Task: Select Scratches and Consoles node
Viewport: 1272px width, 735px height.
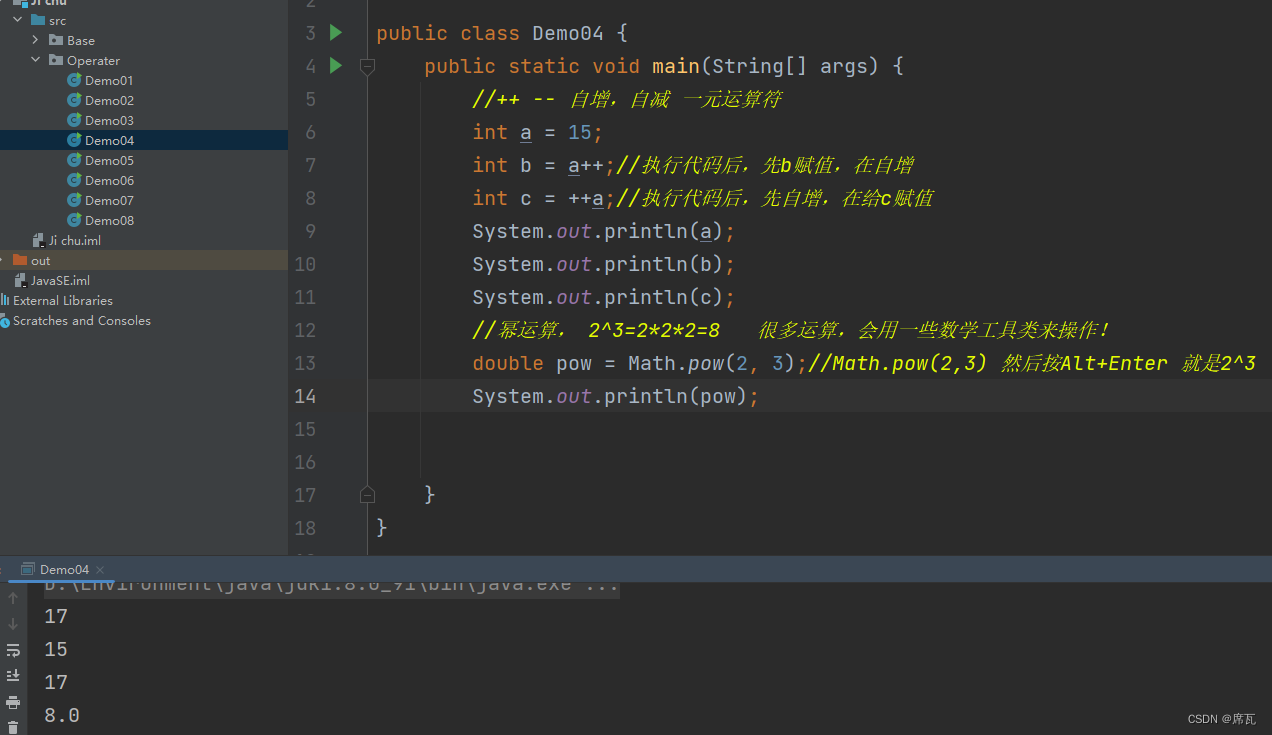Action: tap(82, 320)
